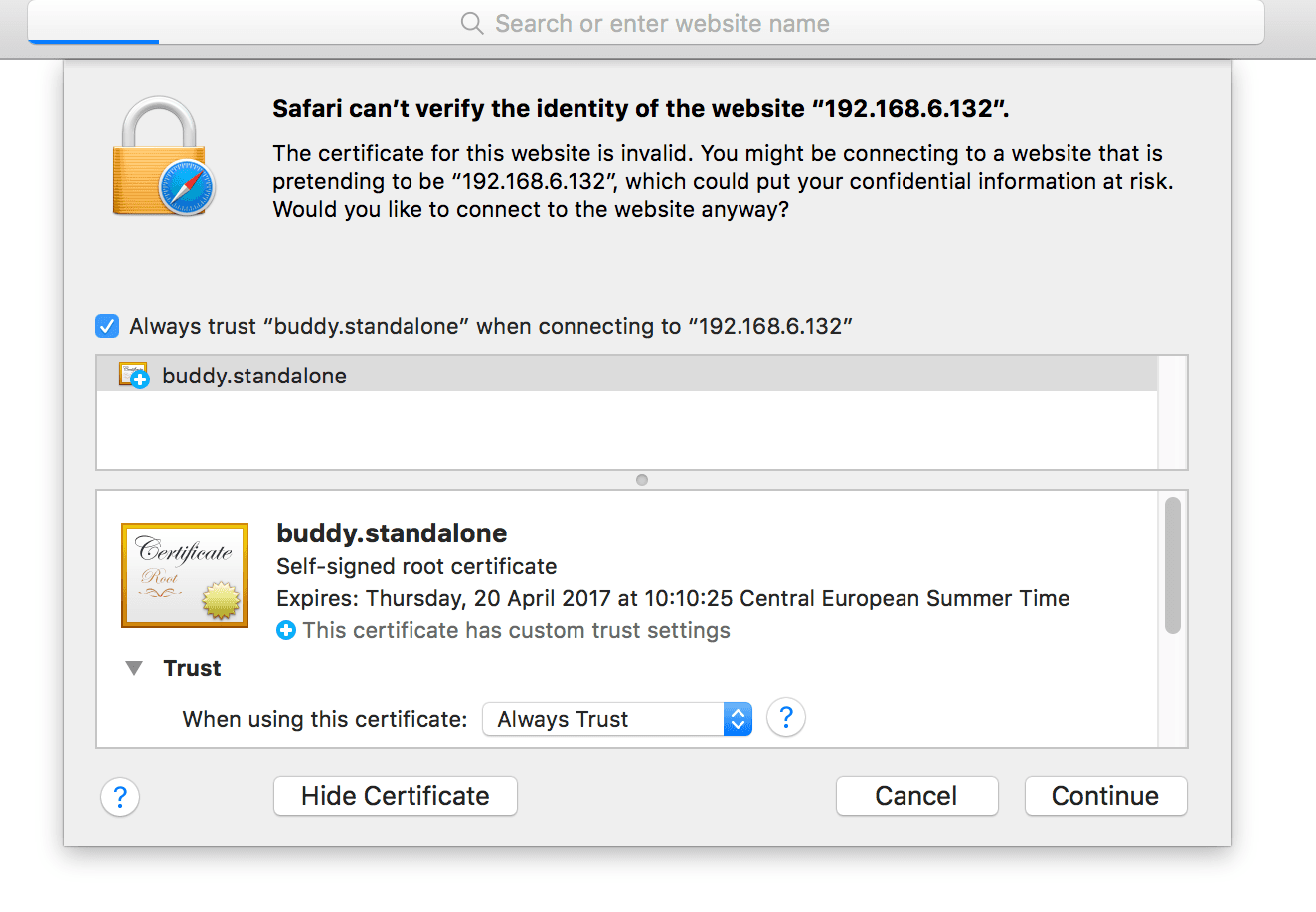Click the blue loading progress bar

92,43
